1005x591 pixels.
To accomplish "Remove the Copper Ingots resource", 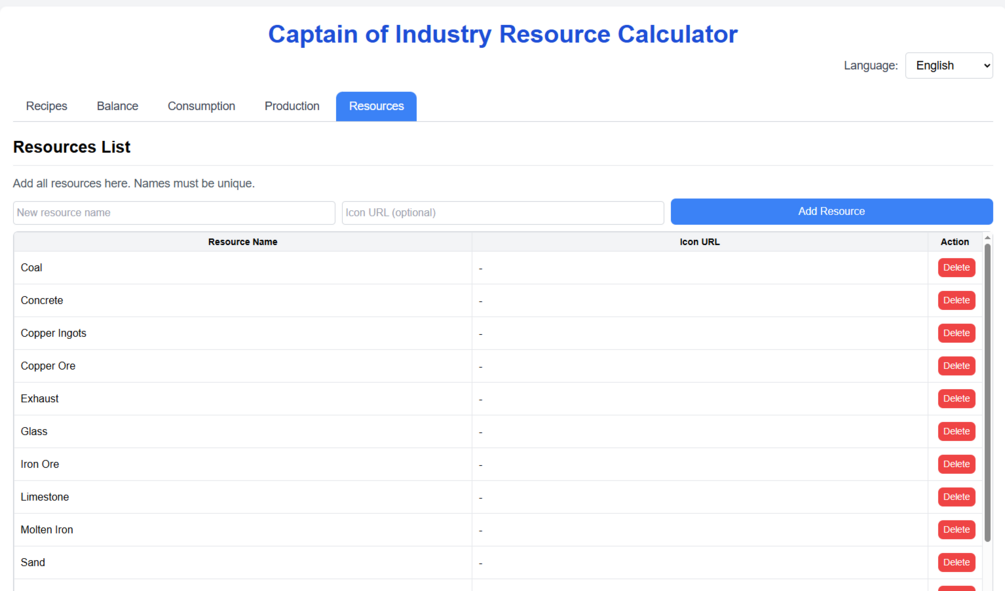I will click(x=956, y=333).
